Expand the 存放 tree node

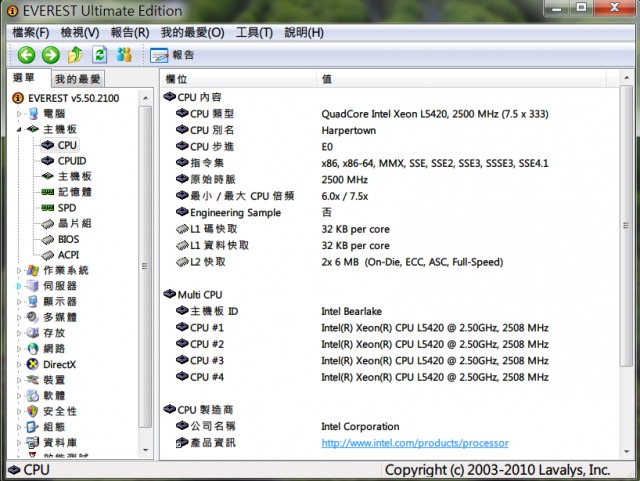coord(19,333)
